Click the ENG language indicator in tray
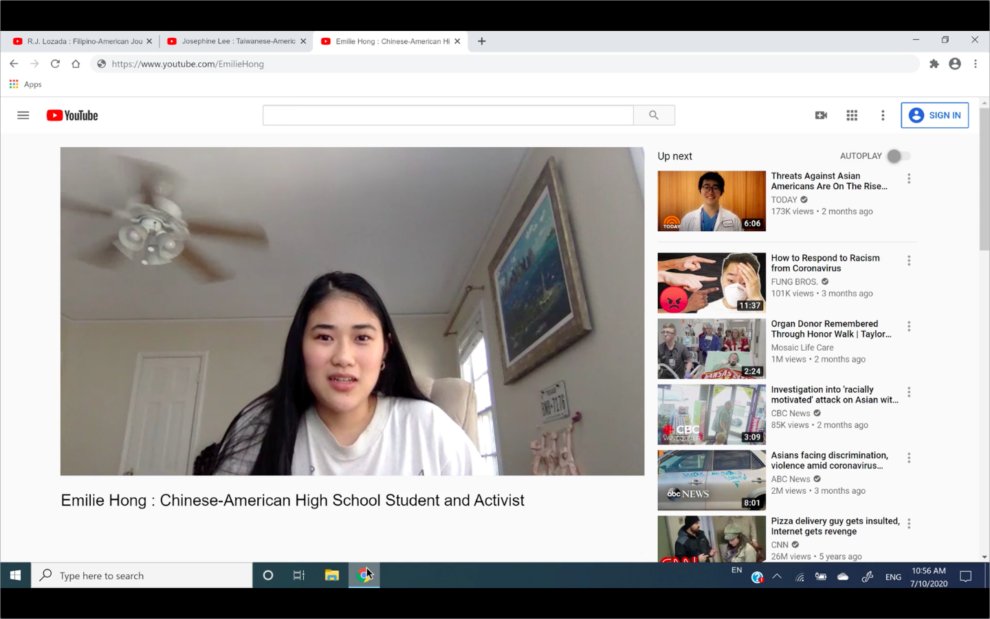The image size is (990, 619). click(893, 577)
